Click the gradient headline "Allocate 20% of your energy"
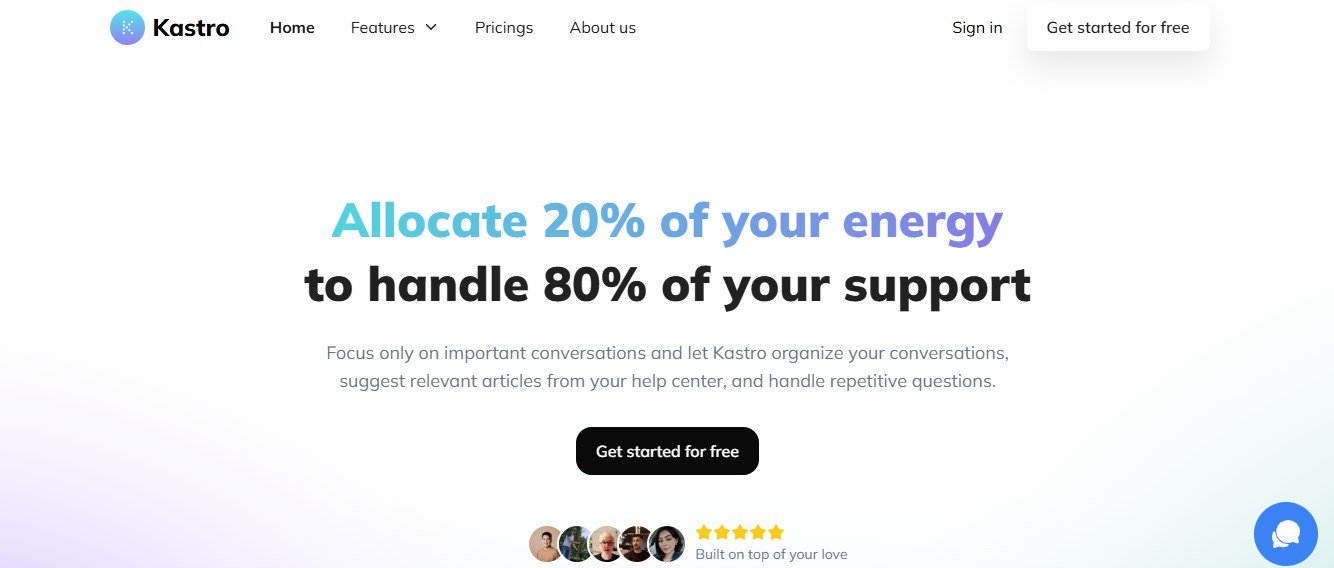1334x568 pixels. coord(667,221)
